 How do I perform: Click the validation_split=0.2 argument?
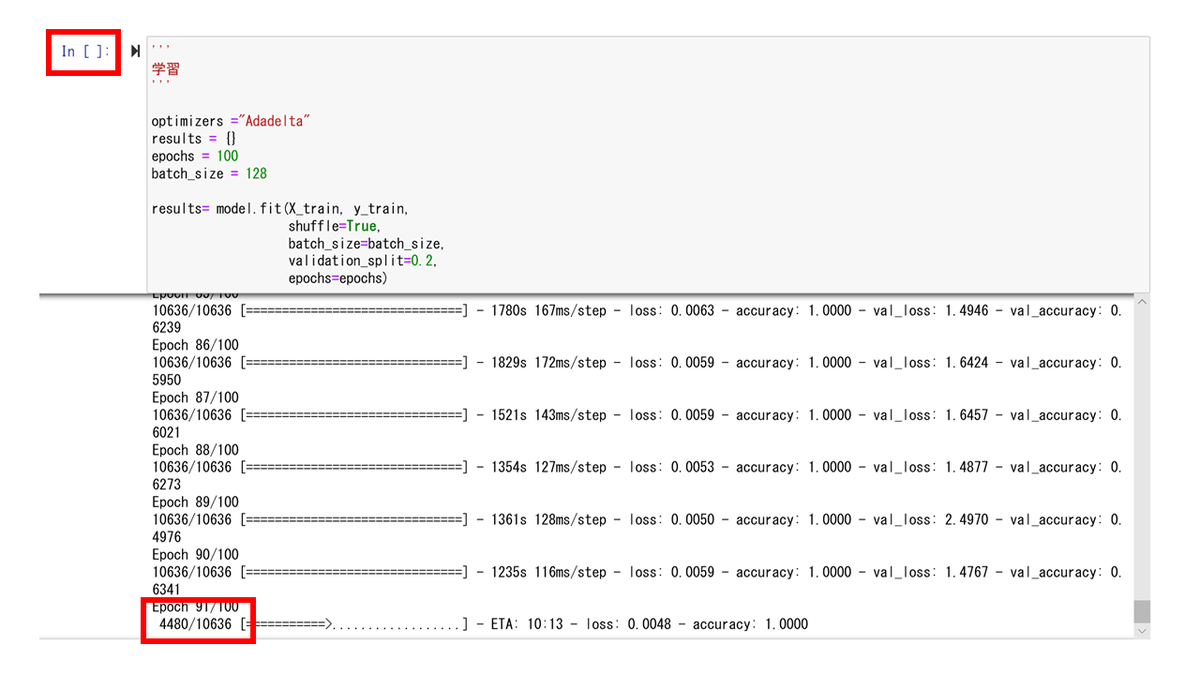[x=363, y=260]
